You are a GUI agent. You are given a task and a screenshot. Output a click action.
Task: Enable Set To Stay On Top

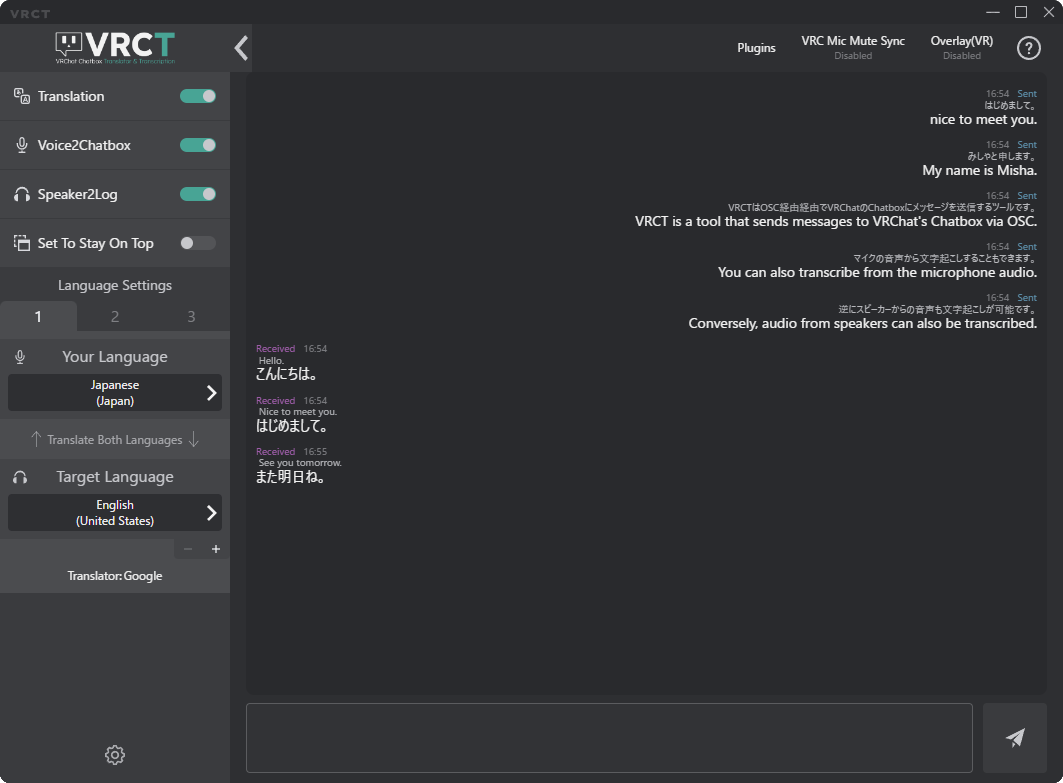click(198, 243)
